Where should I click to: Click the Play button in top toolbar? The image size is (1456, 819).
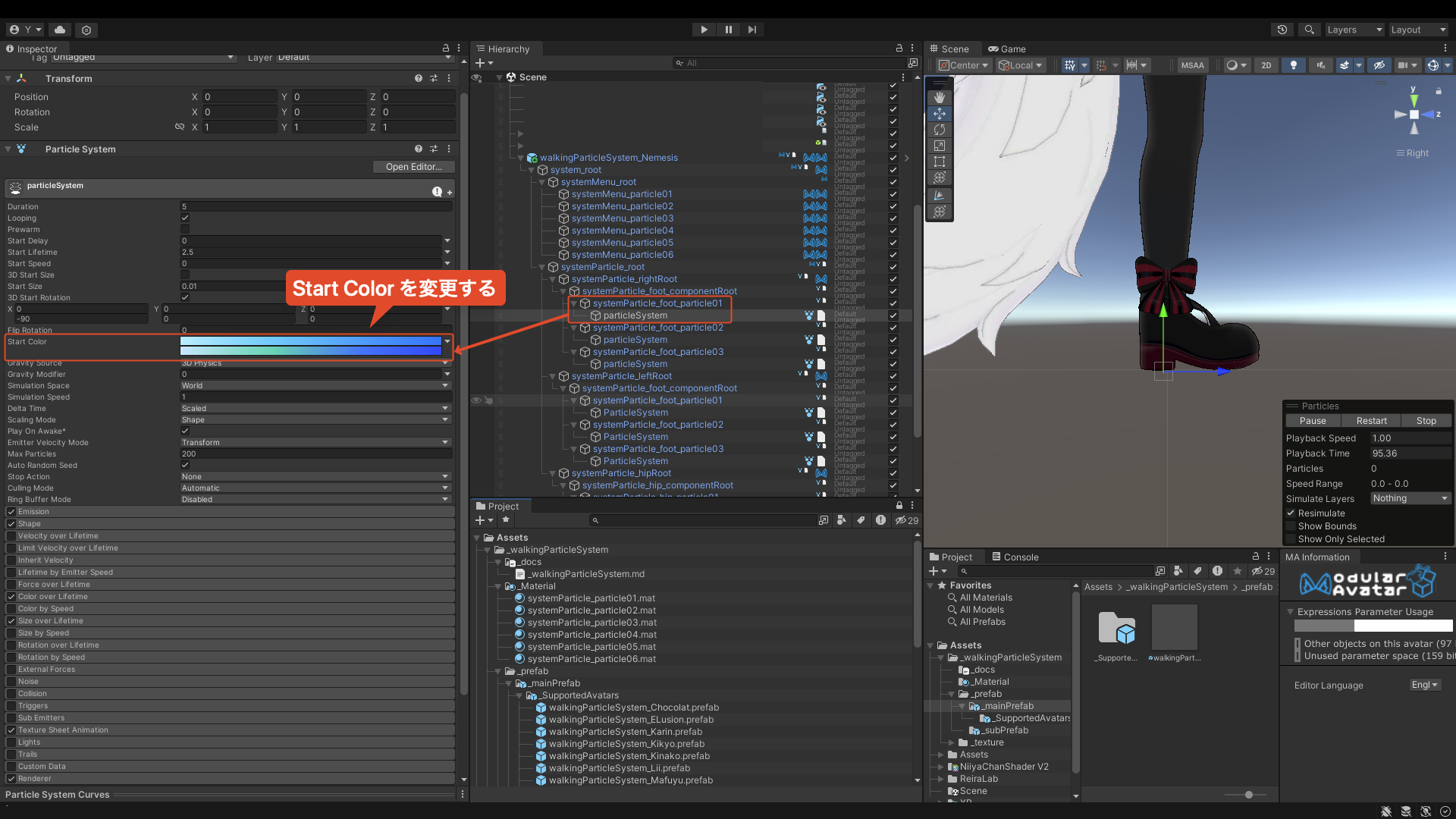point(704,30)
